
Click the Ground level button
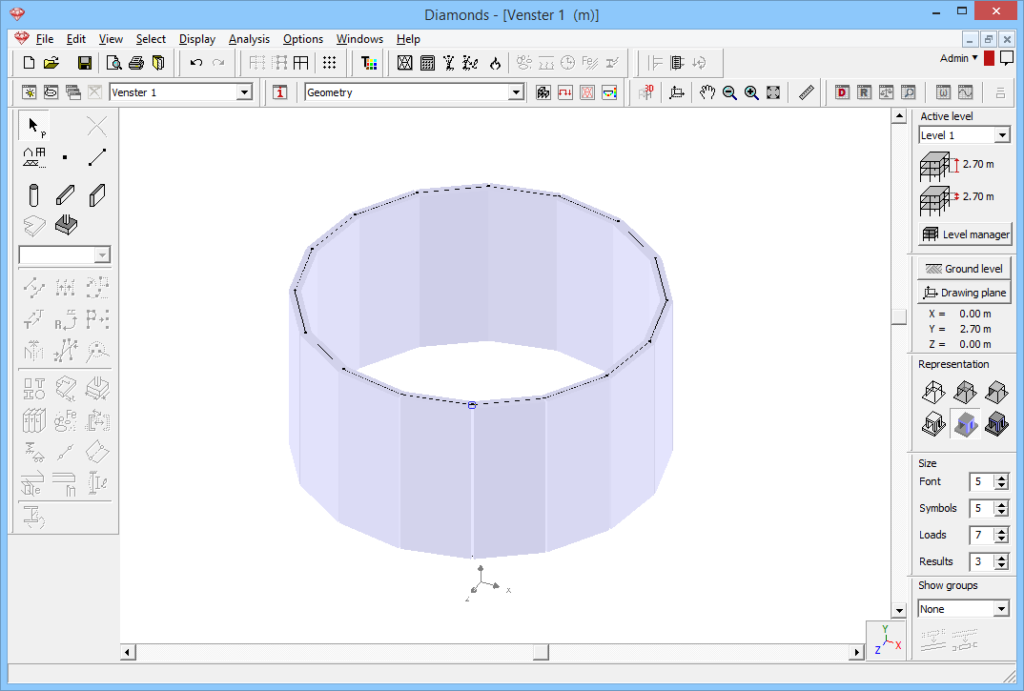coord(965,268)
